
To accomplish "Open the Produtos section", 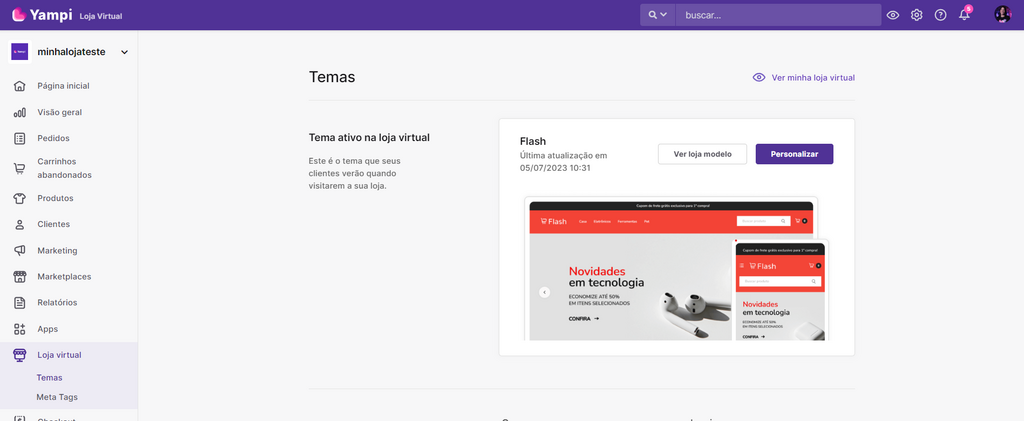I will (x=56, y=198).
